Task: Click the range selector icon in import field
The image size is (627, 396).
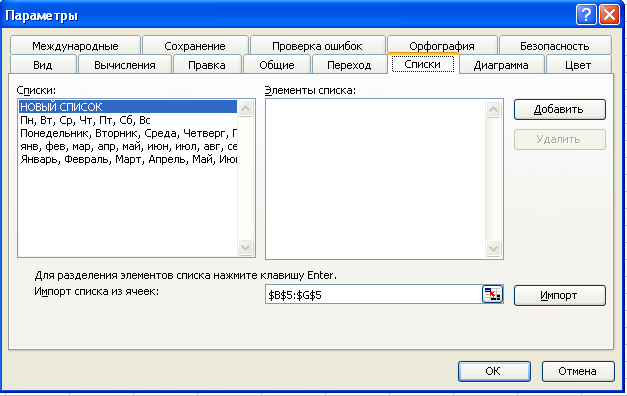Action: (492, 294)
